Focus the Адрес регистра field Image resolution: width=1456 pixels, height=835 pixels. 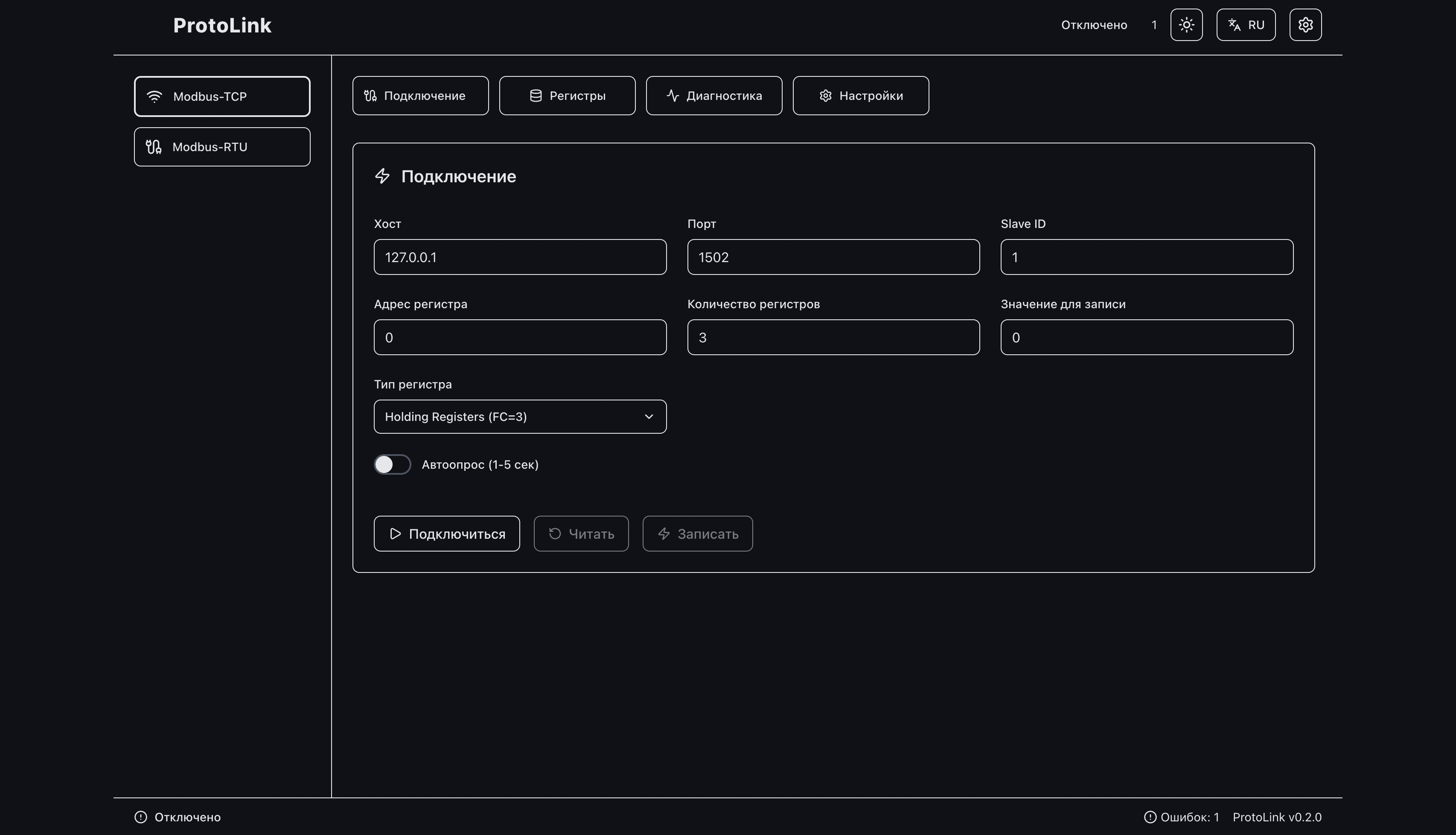tap(520, 337)
